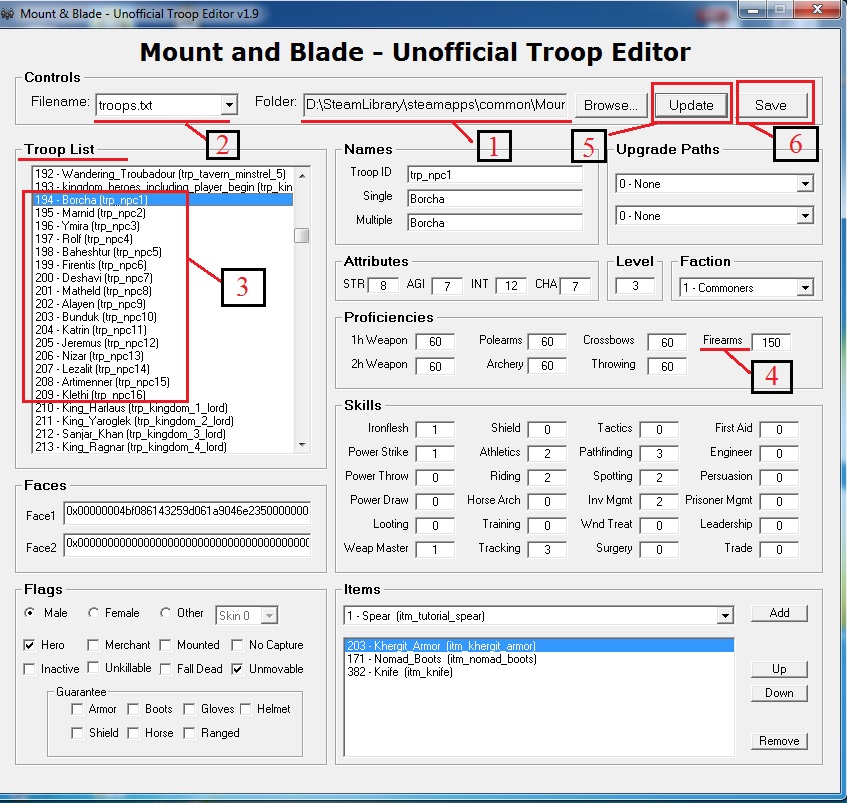Screen dimensions: 847x803
Task: Click the Update button
Action: pos(691,105)
